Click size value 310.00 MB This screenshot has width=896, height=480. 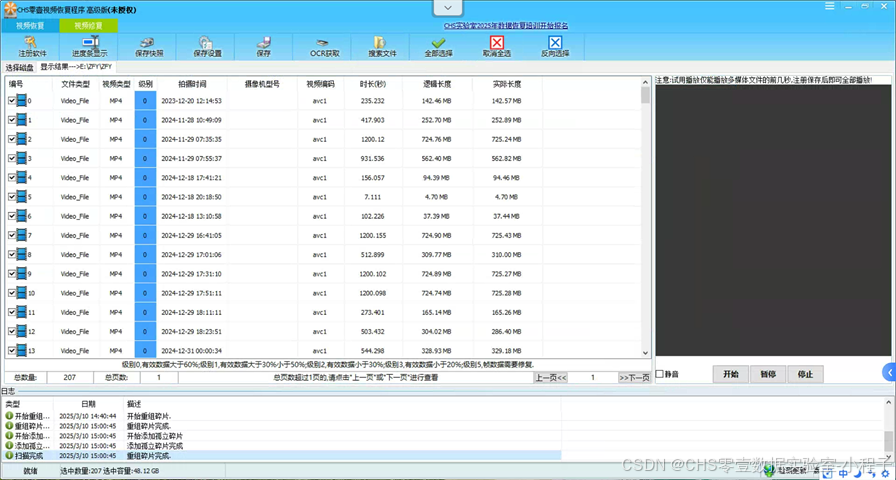pos(507,255)
